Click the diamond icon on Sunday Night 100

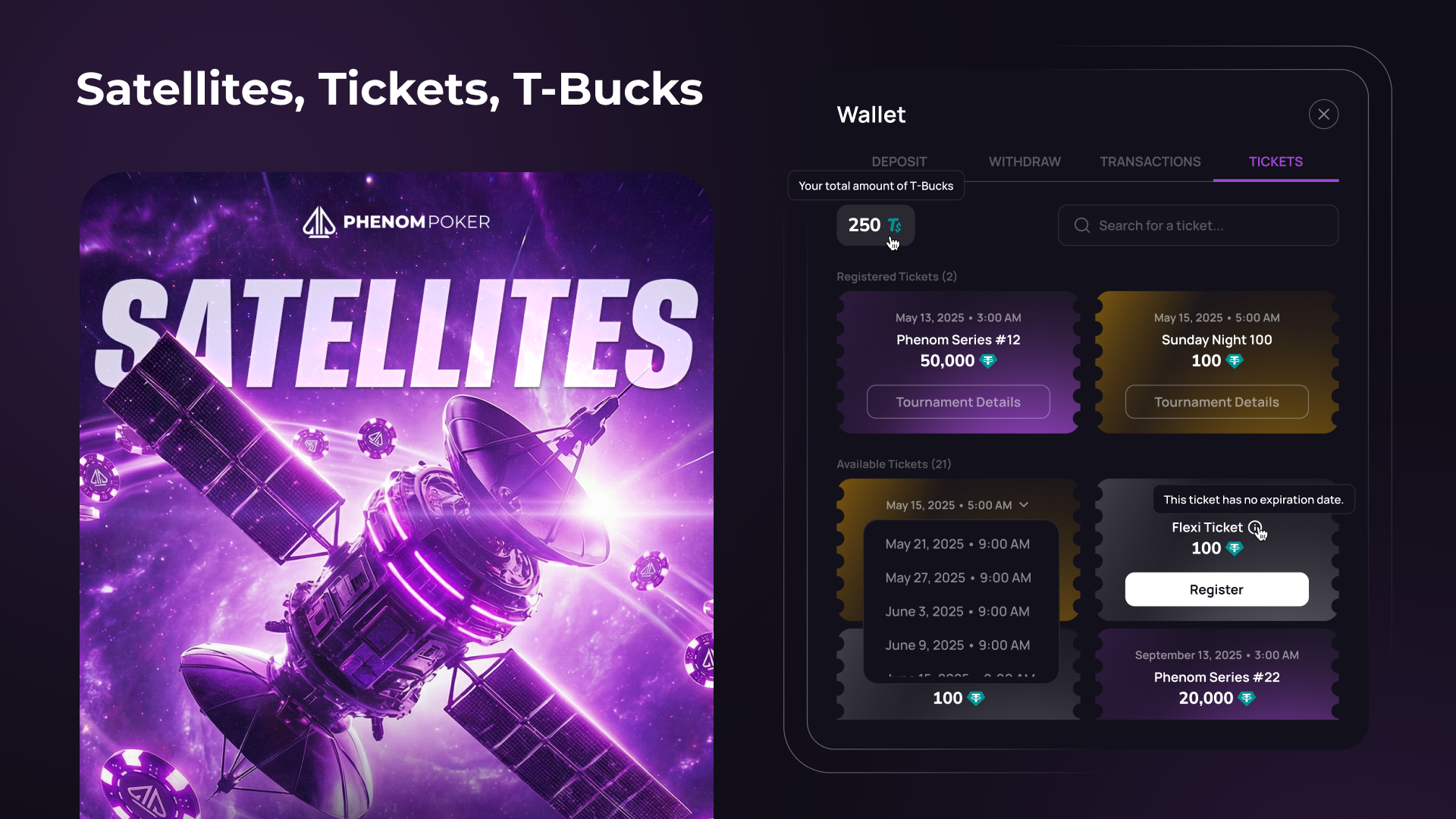1235,361
